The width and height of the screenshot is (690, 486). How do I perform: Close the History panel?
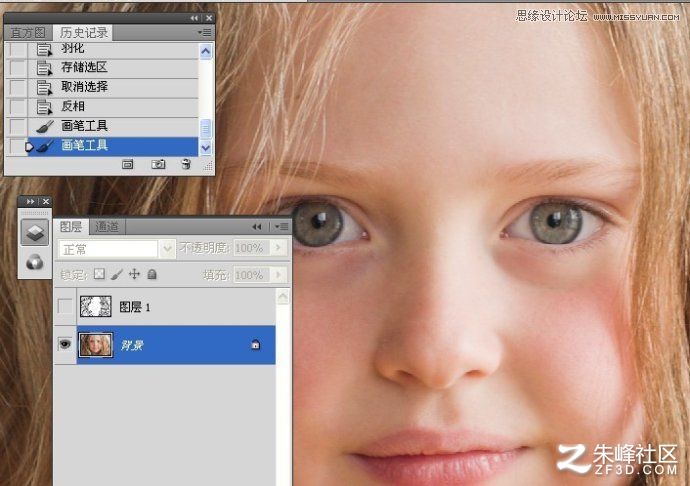[209, 18]
